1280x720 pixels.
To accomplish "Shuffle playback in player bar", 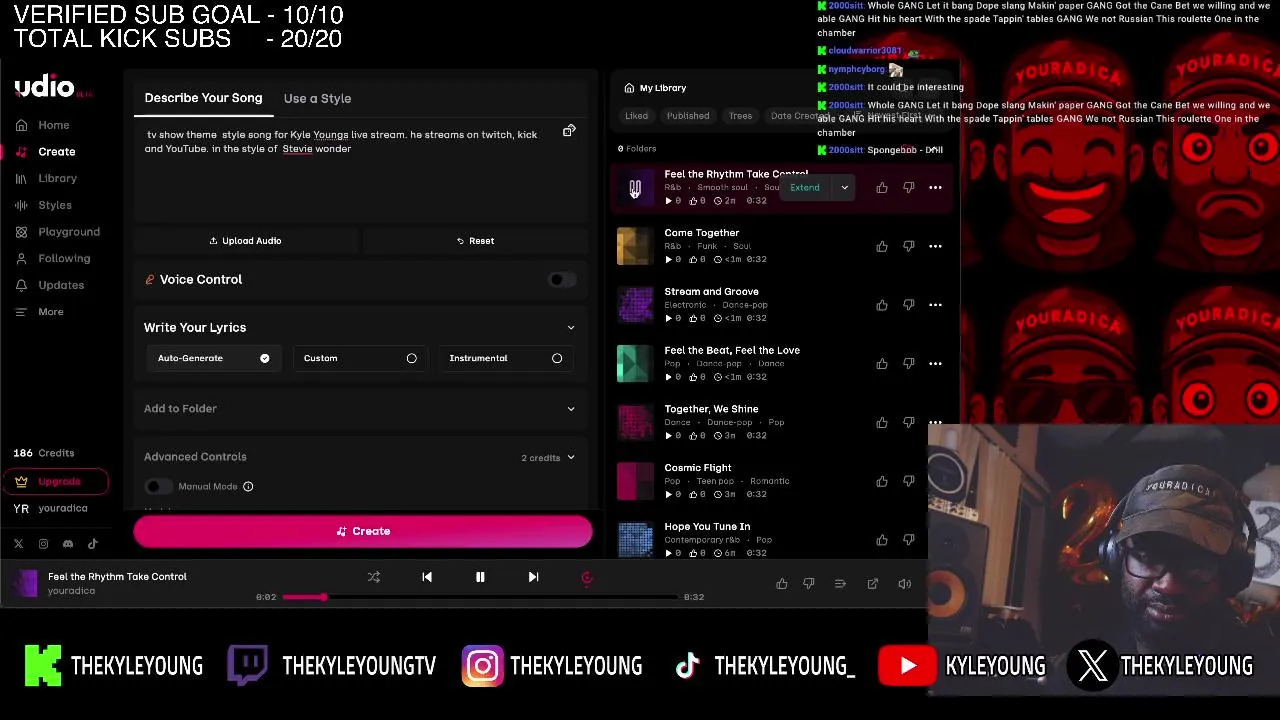I will click(x=374, y=577).
